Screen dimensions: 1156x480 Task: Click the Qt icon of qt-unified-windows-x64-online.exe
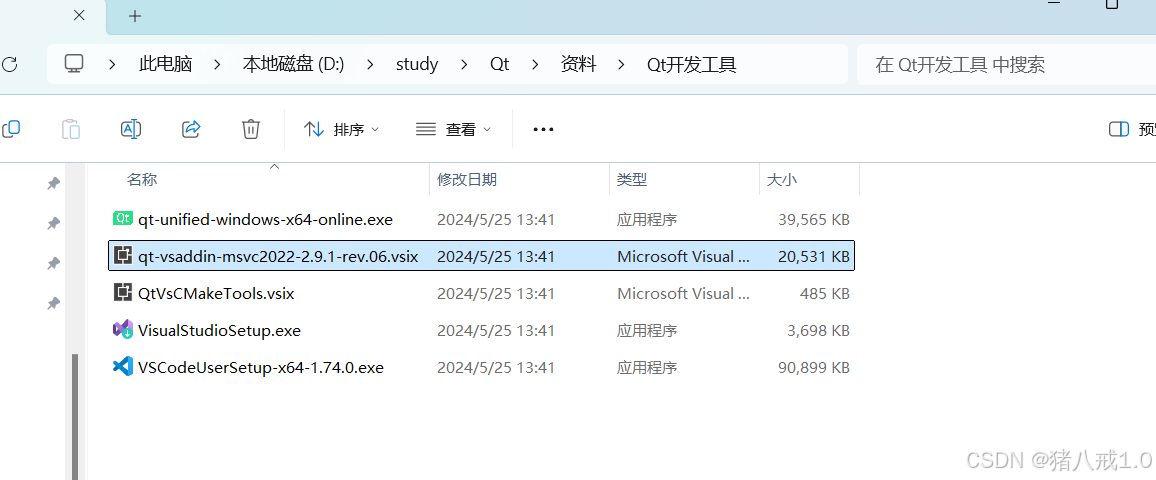pyautogui.click(x=122, y=218)
